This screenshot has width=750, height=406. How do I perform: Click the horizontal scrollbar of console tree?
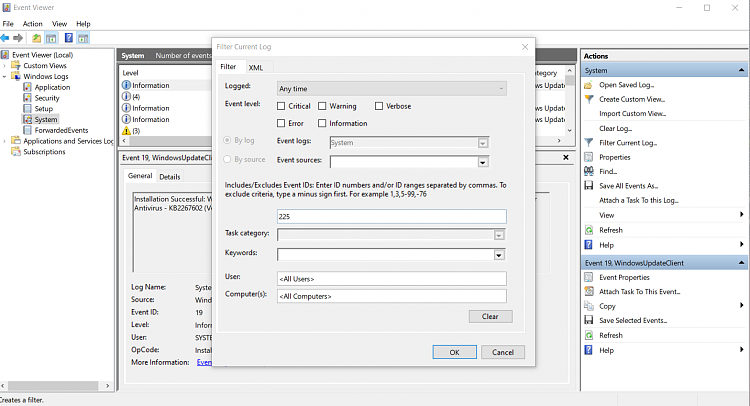click(x=55, y=385)
